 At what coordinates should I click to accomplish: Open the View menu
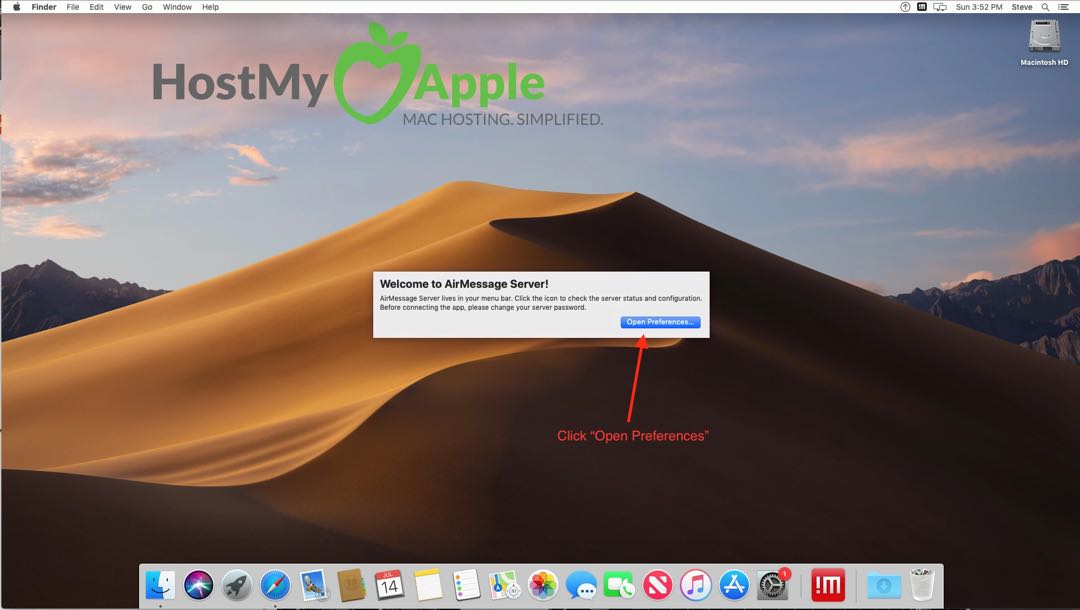point(123,7)
